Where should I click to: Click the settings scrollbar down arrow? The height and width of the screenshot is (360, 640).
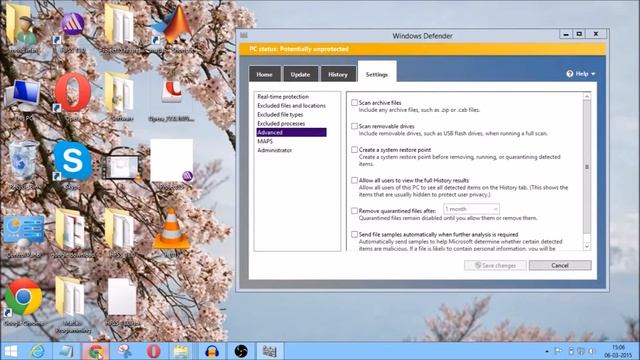point(587,246)
